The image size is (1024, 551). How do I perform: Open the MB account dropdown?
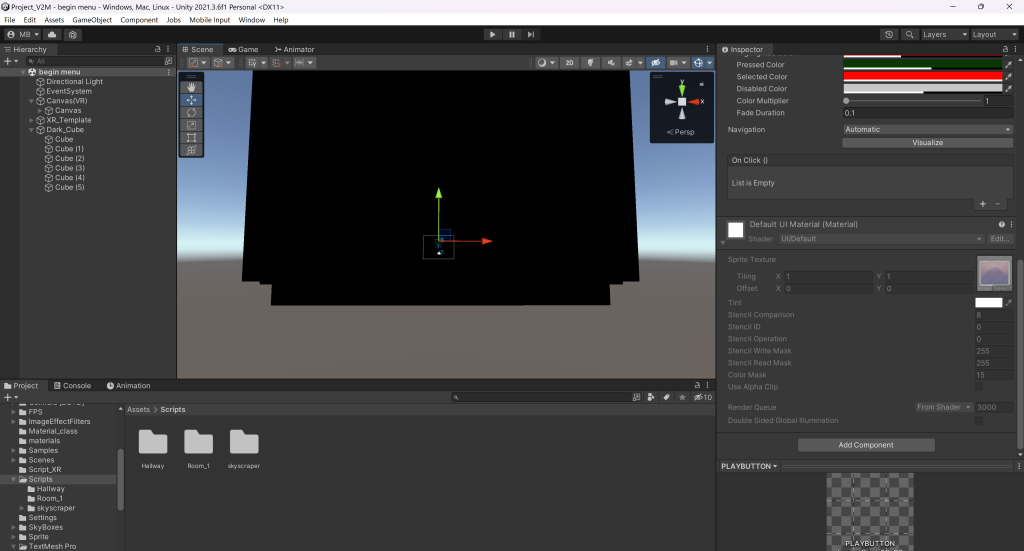[x=23, y=35]
